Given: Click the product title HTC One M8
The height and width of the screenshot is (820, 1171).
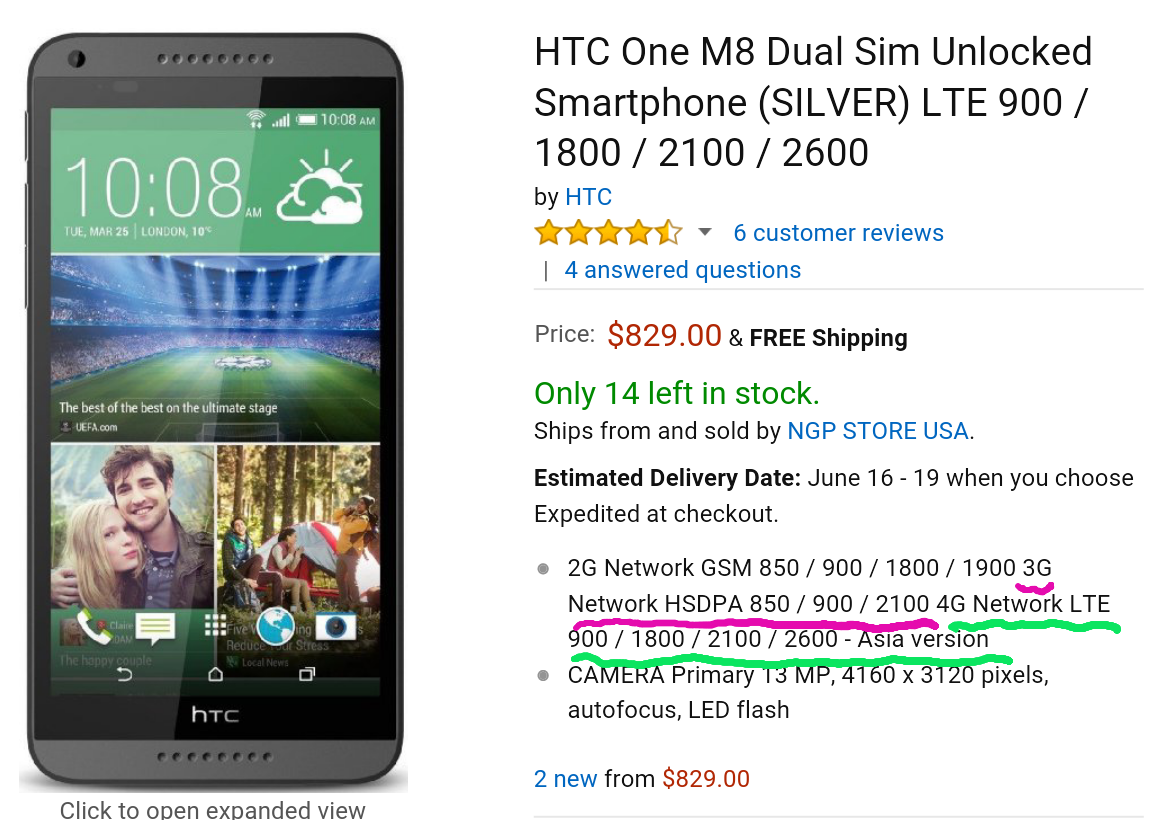Looking at the screenshot, I should 813,102.
